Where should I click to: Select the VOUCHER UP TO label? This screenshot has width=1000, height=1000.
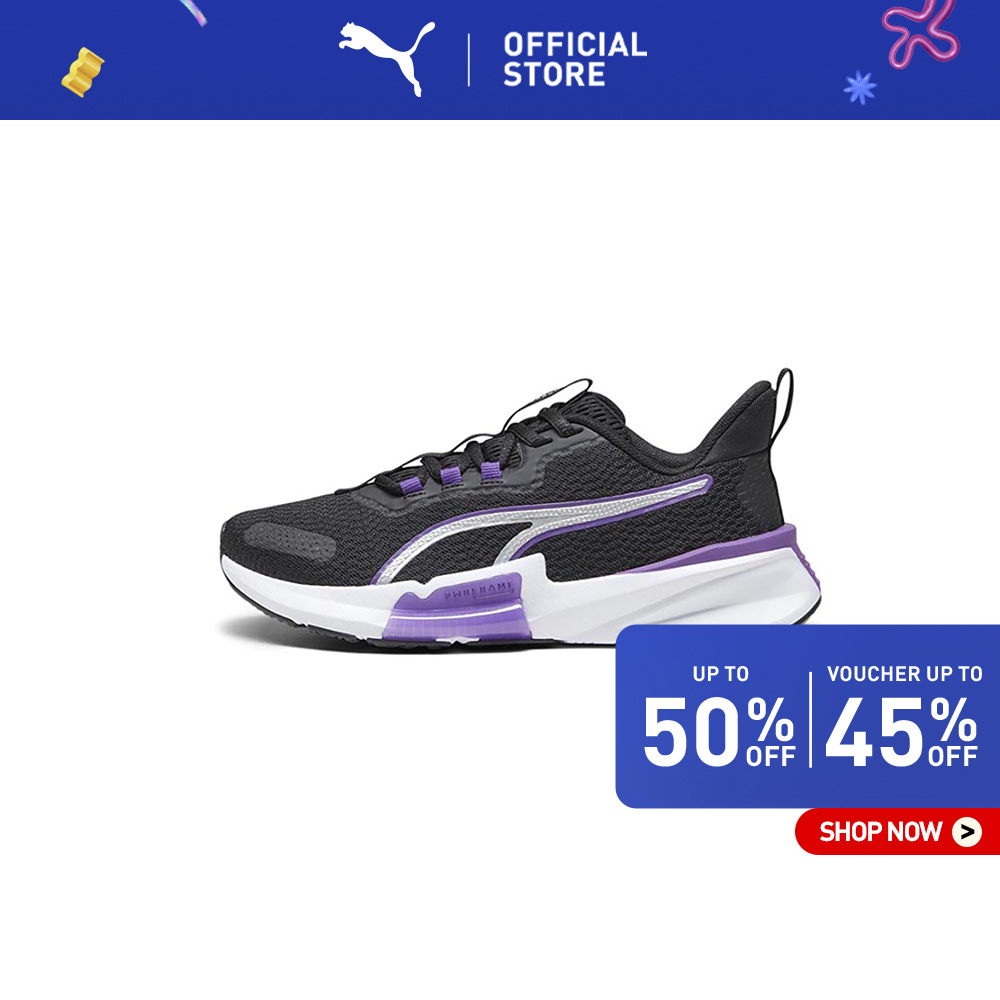[x=904, y=673]
